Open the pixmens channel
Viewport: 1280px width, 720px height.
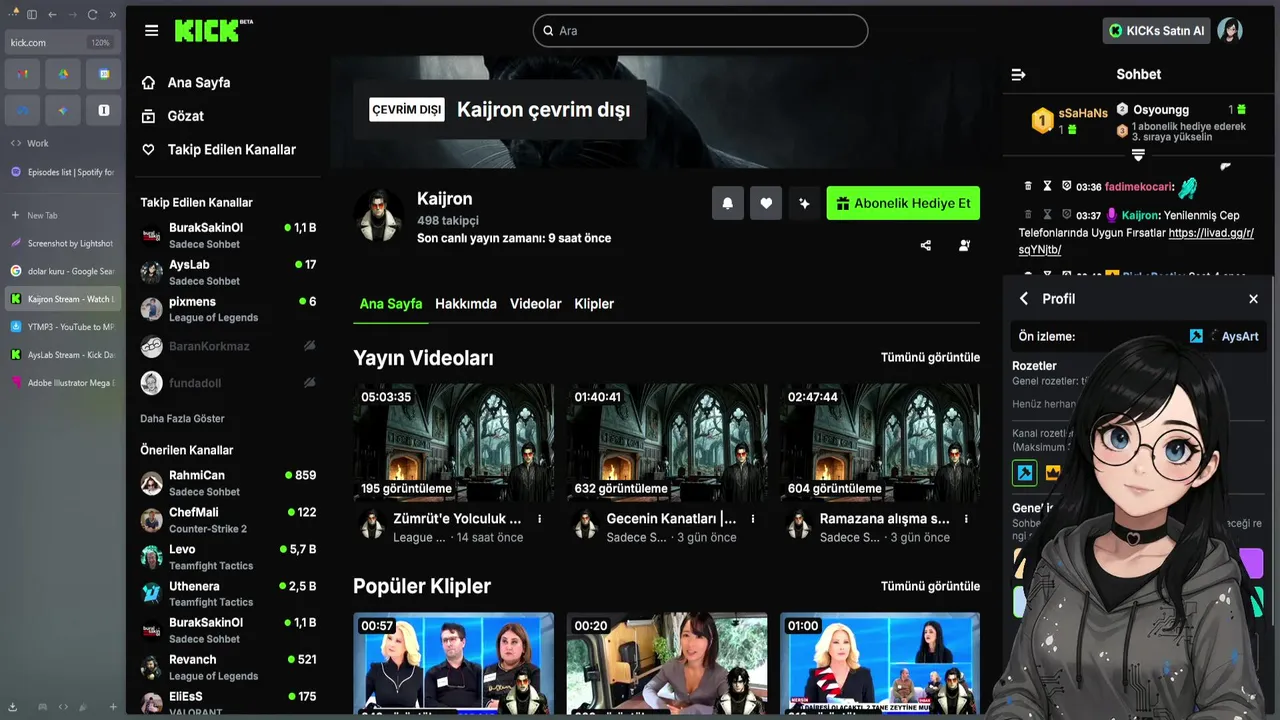pos(228,309)
